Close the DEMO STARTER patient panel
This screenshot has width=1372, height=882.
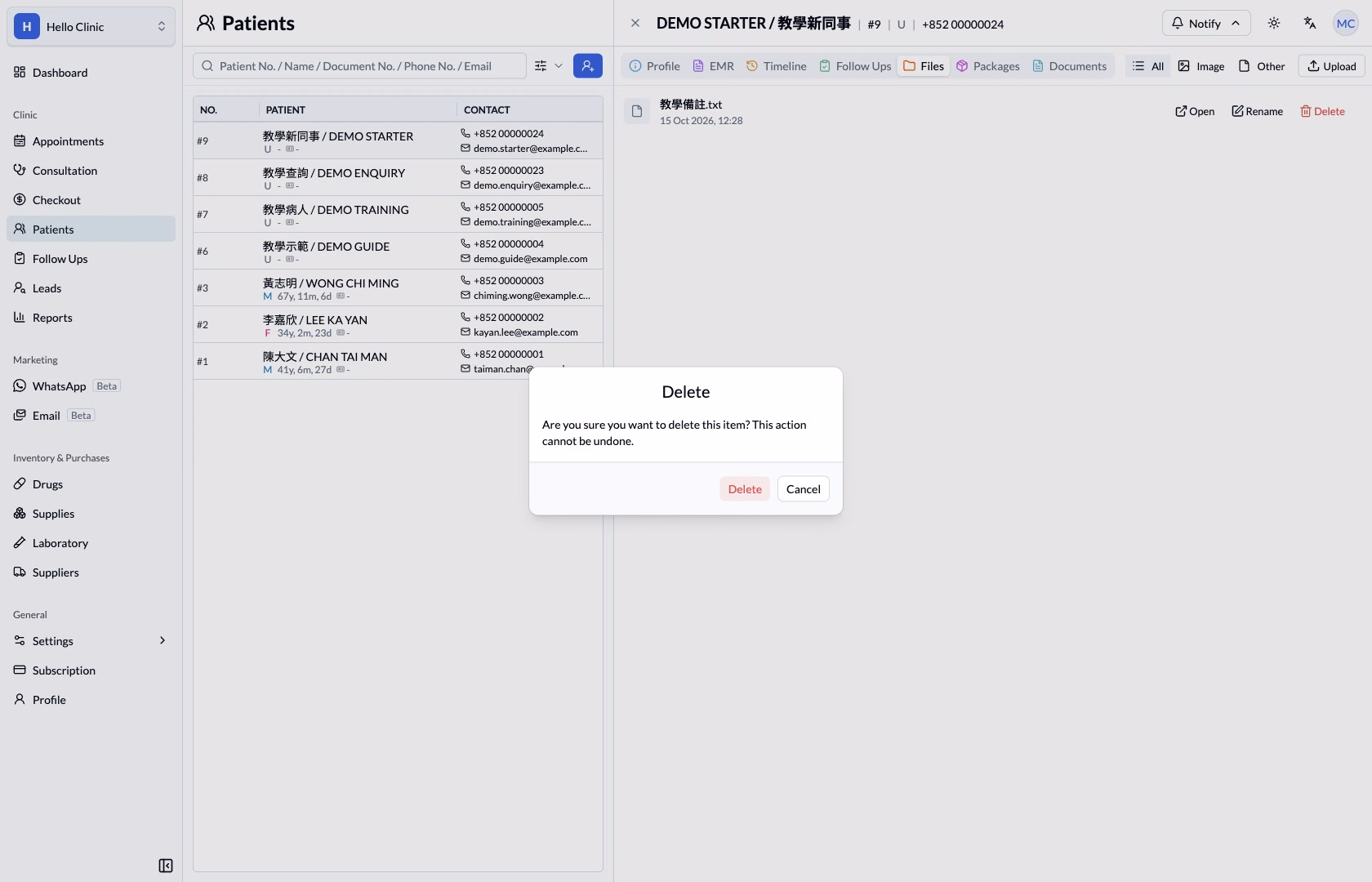pyautogui.click(x=635, y=23)
